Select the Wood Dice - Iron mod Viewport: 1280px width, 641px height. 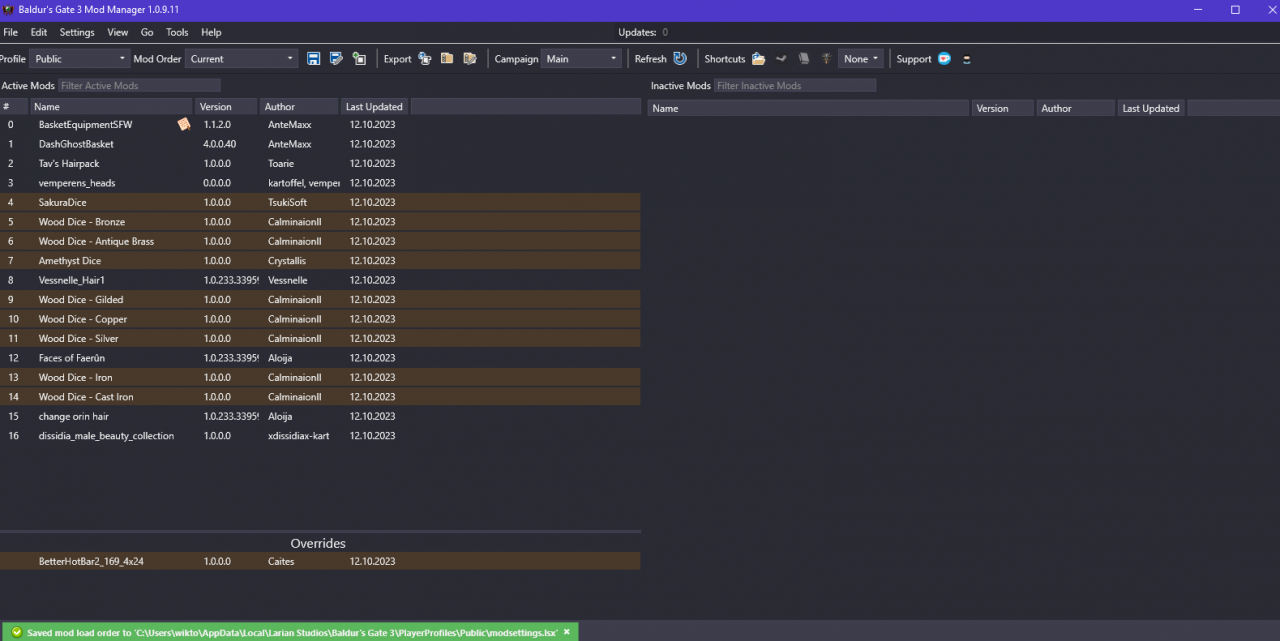point(320,378)
